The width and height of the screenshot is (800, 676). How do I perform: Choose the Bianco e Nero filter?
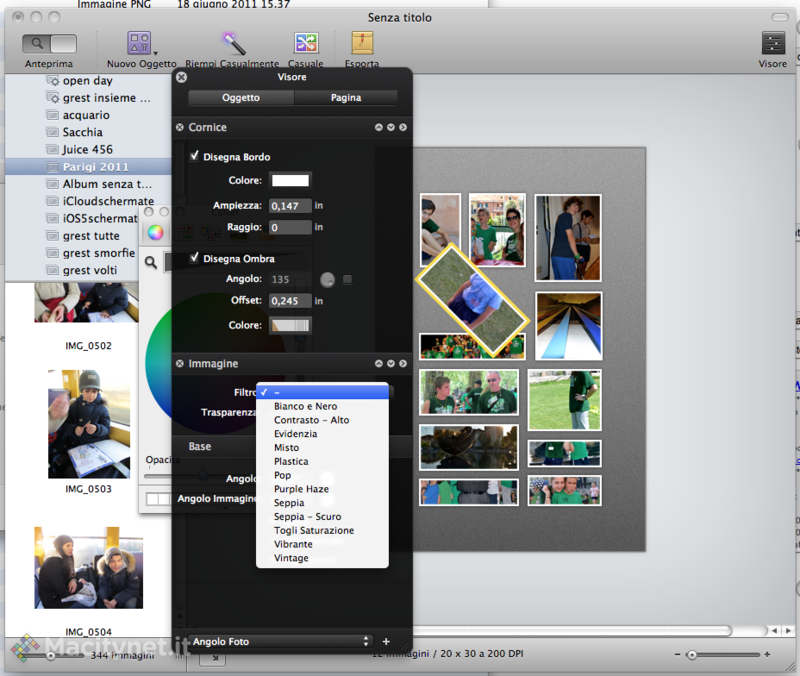pos(322,406)
